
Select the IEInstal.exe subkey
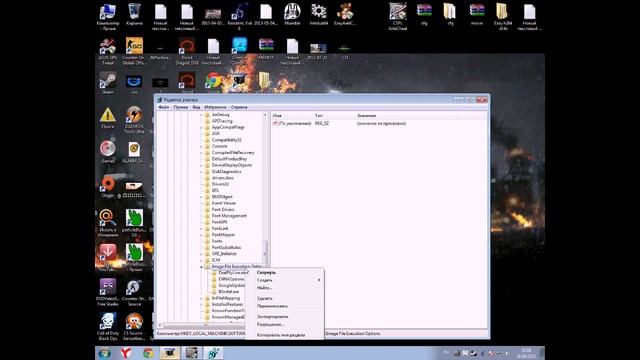coord(229,292)
